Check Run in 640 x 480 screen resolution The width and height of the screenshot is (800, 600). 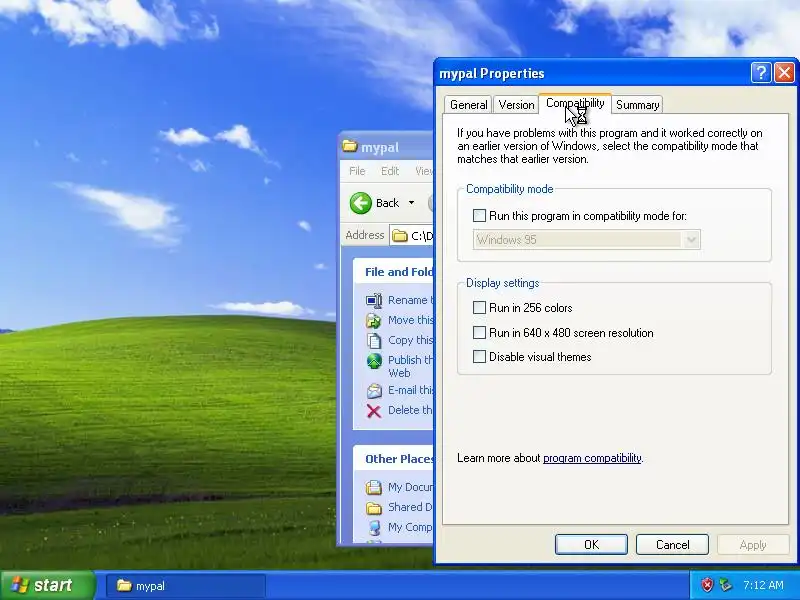(x=479, y=333)
